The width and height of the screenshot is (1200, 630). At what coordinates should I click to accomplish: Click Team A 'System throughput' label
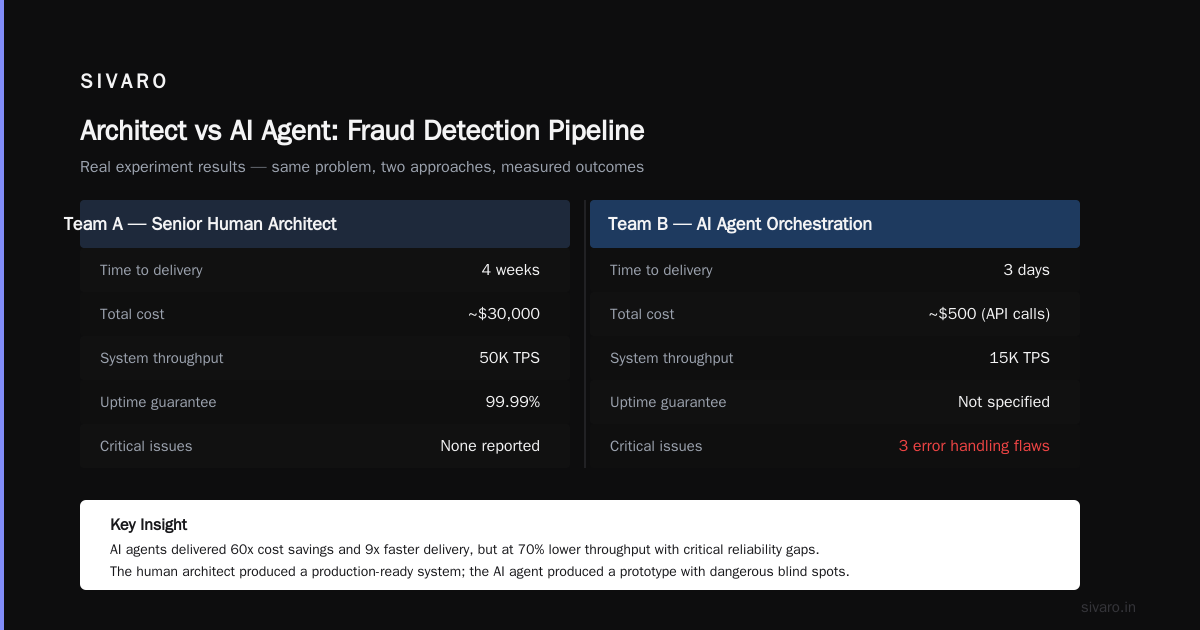(162, 358)
